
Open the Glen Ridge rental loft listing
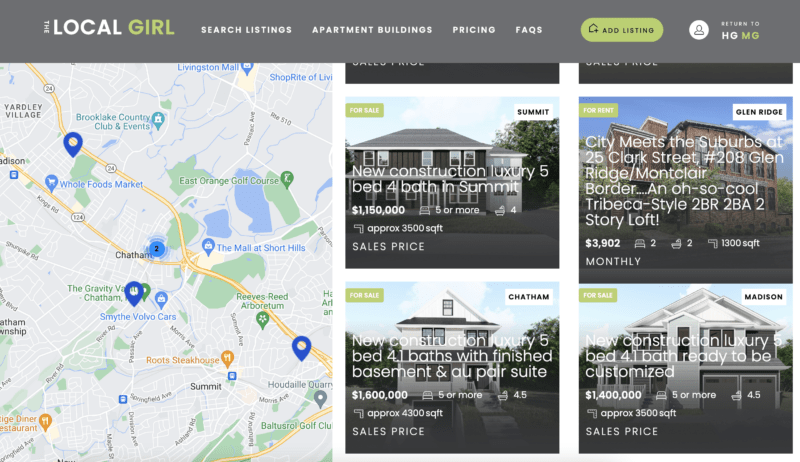[x=685, y=190]
